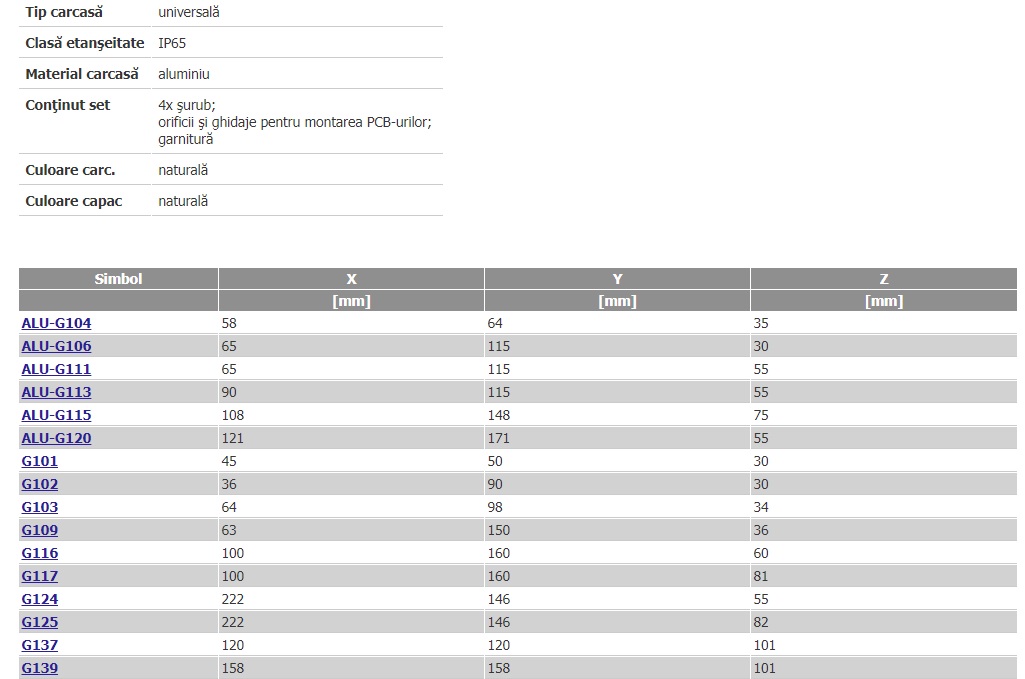Open the ALU-G106 product link
The width and height of the screenshot is (1025, 679).
[x=56, y=346]
